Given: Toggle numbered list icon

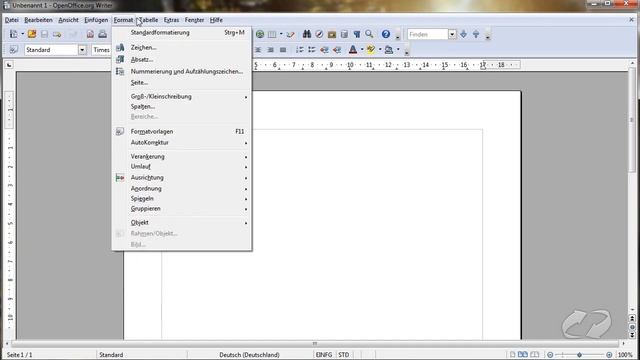Looking at the screenshot, I should [x=300, y=50].
